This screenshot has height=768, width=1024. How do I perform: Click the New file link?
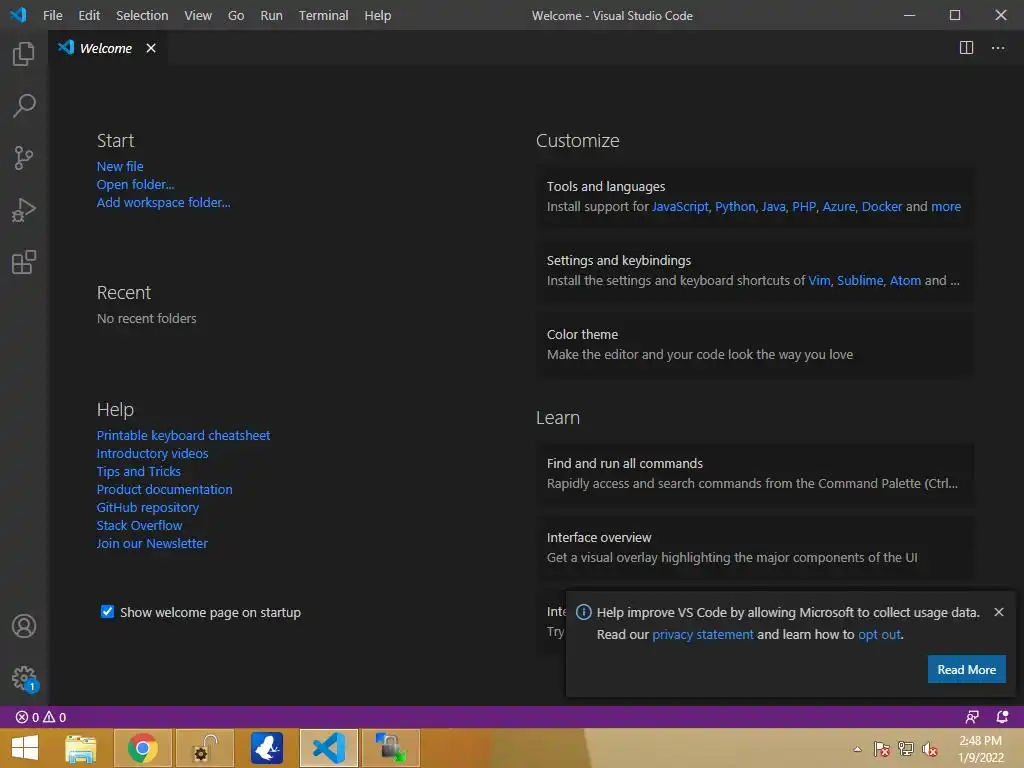tap(120, 167)
